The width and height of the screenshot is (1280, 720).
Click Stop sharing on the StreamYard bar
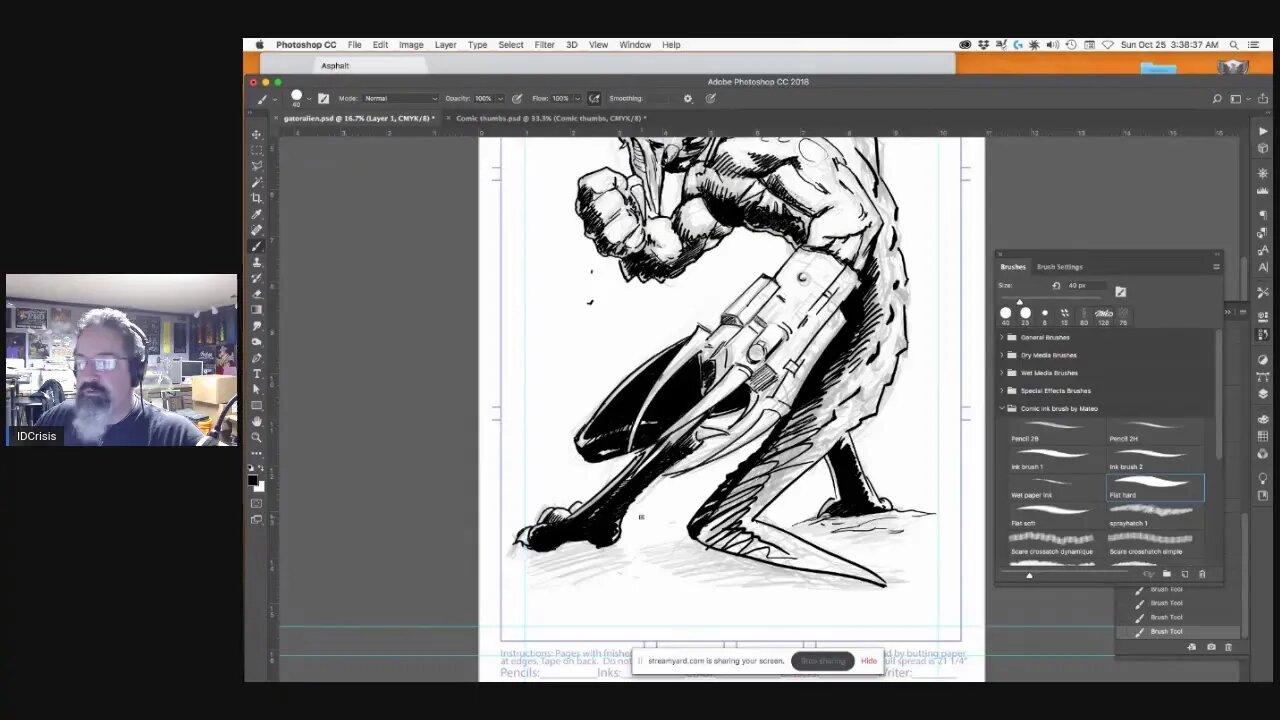tap(823, 661)
